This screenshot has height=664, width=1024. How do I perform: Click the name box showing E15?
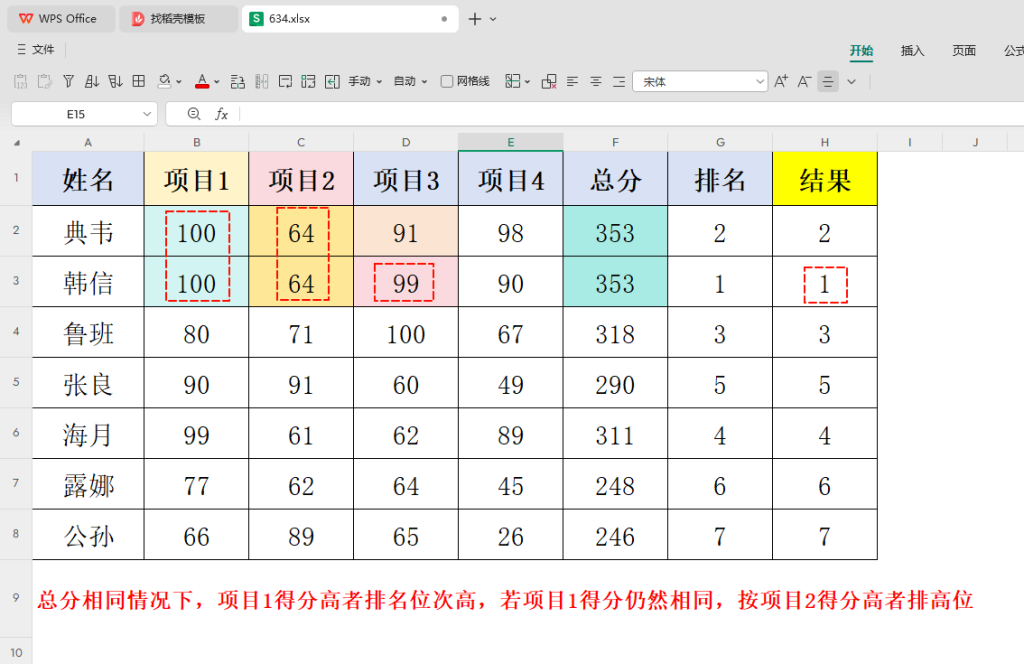[x=76, y=114]
